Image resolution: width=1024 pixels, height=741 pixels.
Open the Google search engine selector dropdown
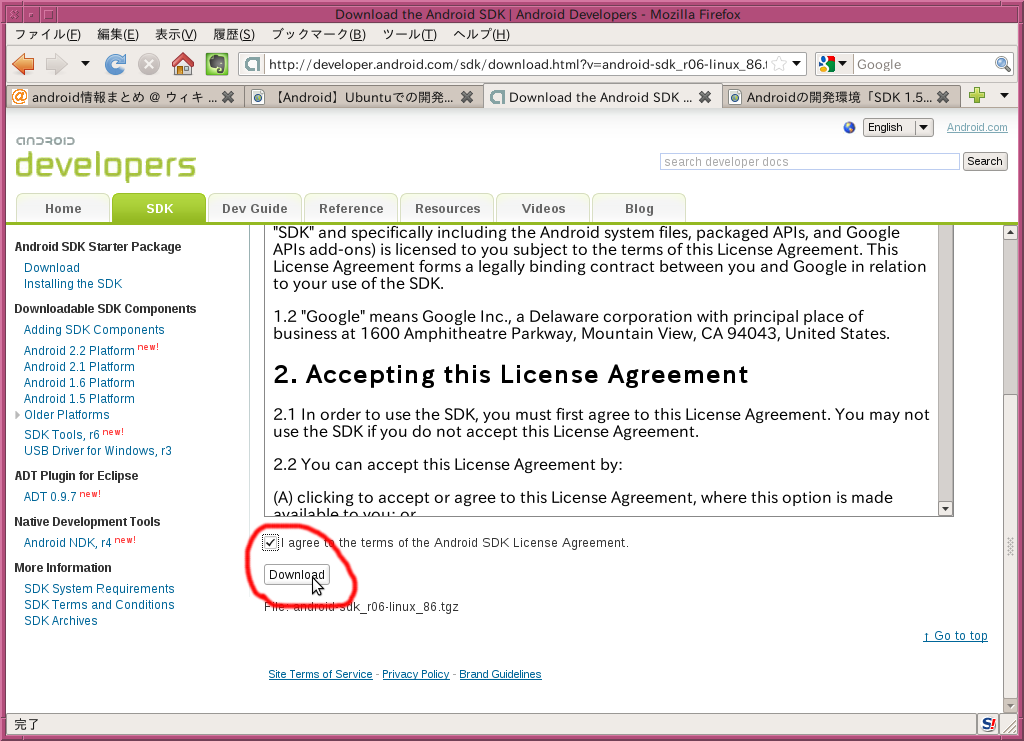tap(833, 64)
